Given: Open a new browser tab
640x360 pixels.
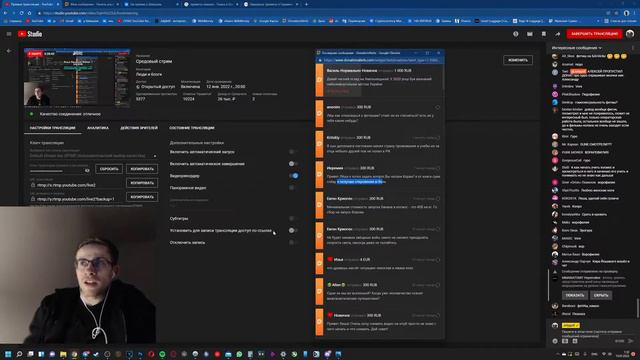Looking at the screenshot, I should [307, 4].
